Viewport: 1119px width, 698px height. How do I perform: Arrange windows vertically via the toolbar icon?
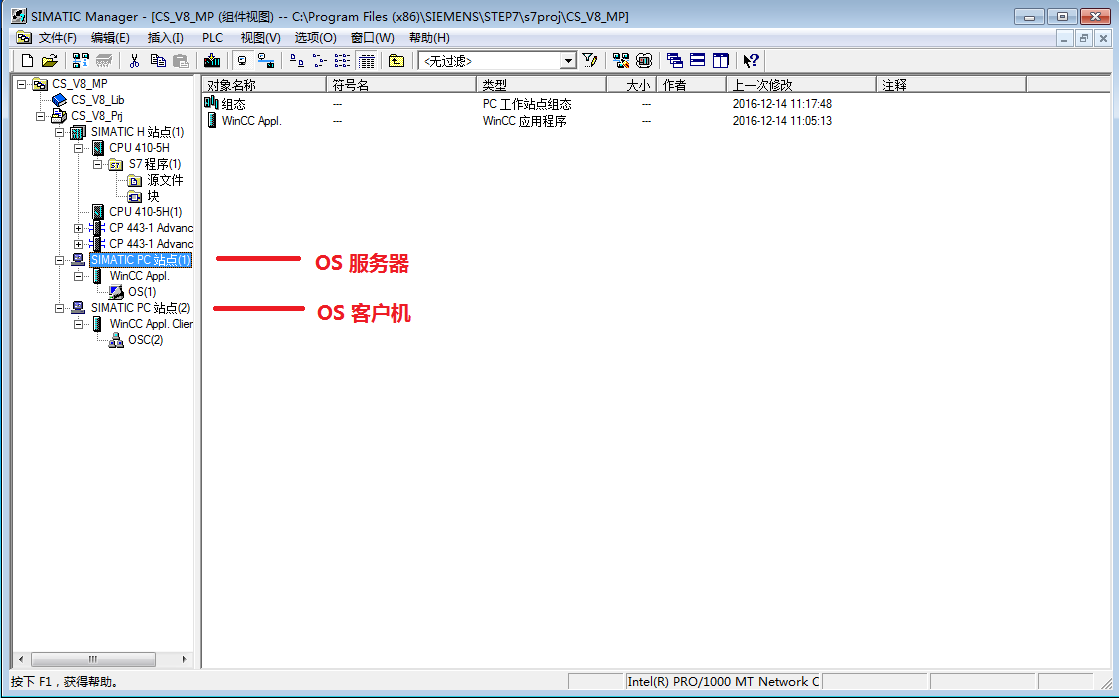[721, 61]
